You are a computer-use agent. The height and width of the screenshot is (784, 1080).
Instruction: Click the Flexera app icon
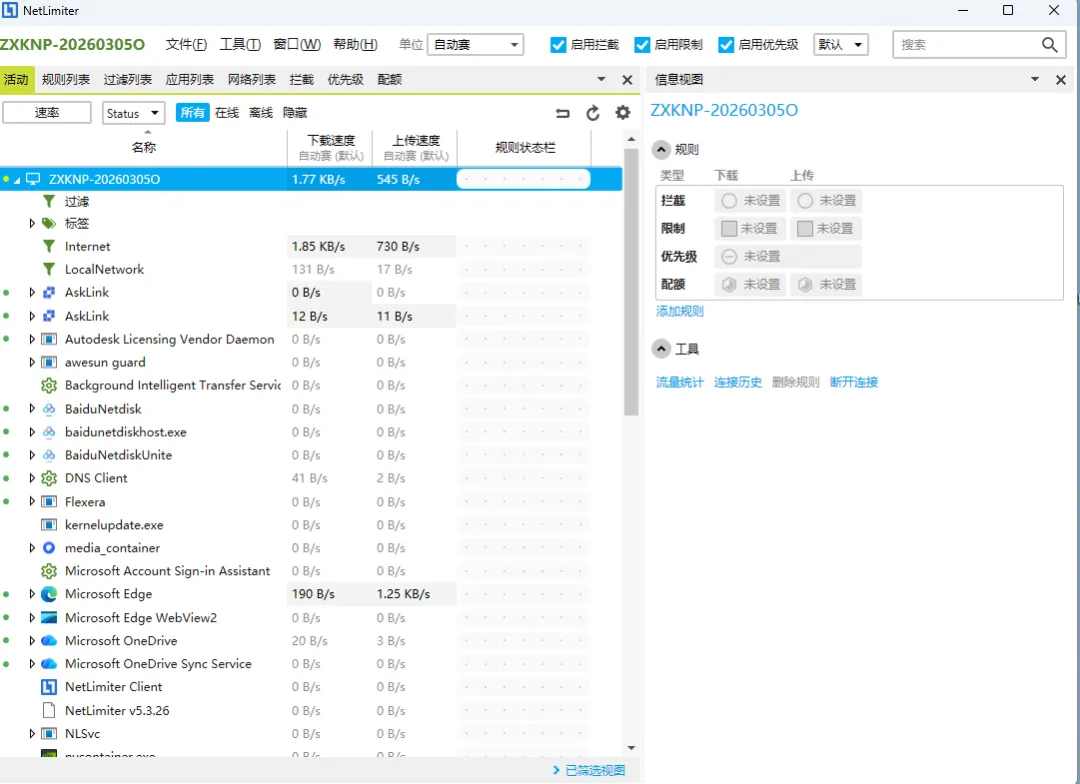coord(49,502)
